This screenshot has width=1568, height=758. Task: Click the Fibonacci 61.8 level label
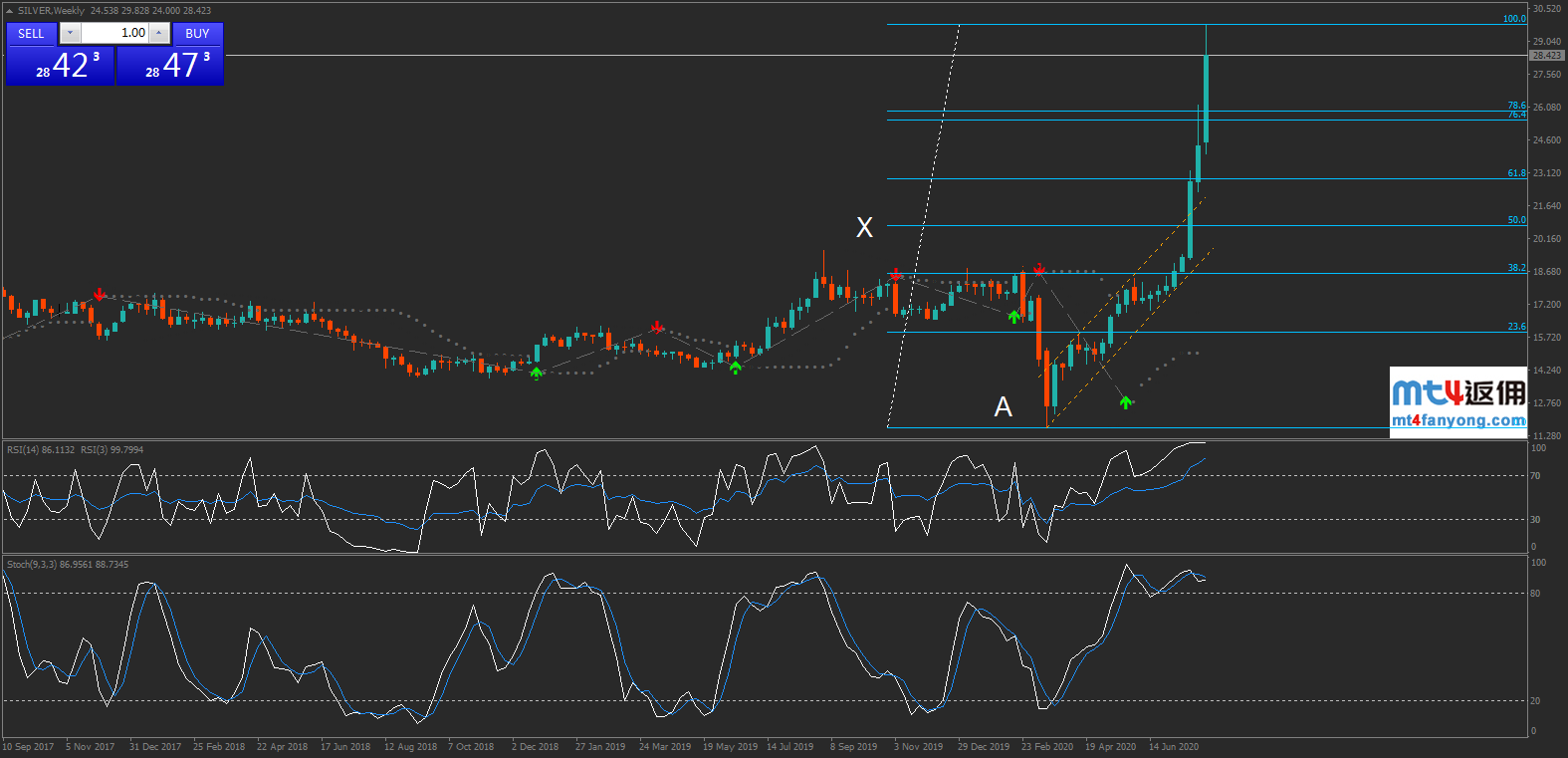click(x=1515, y=173)
